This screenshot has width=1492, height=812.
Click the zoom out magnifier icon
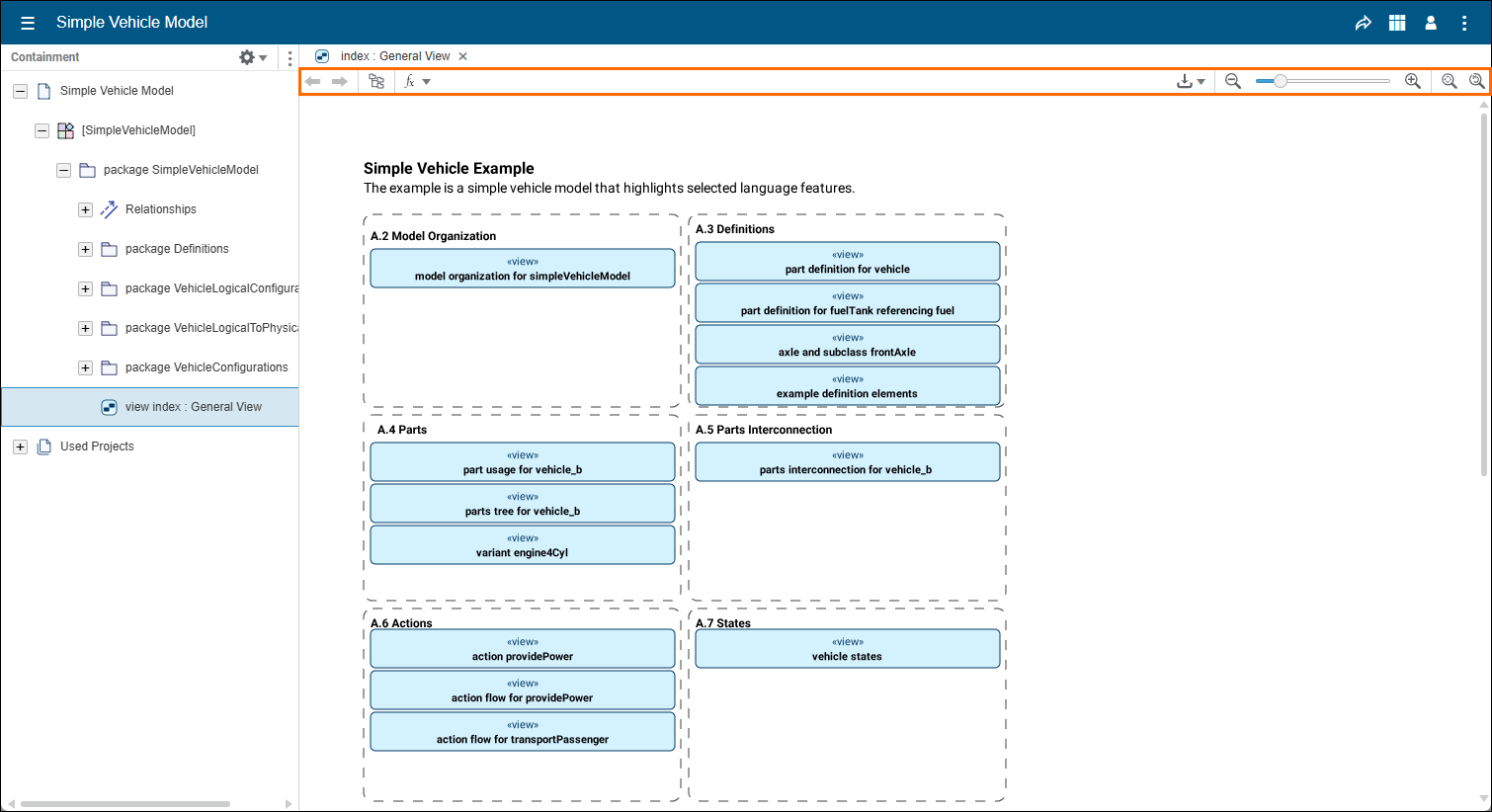coord(1233,81)
